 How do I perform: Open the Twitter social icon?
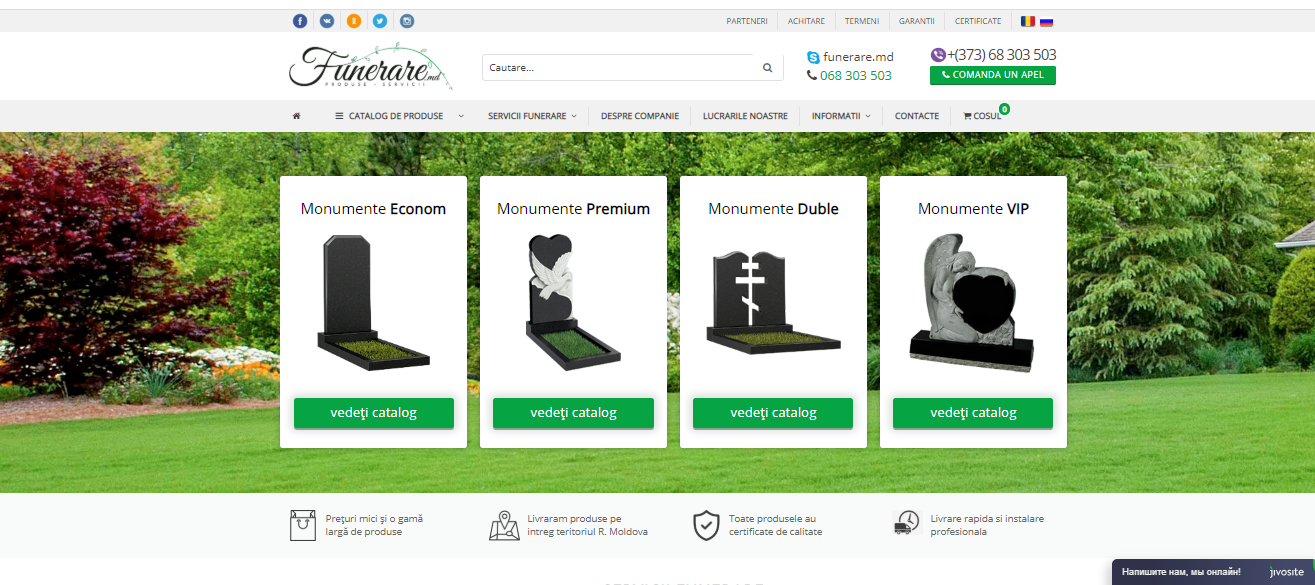[x=380, y=21]
